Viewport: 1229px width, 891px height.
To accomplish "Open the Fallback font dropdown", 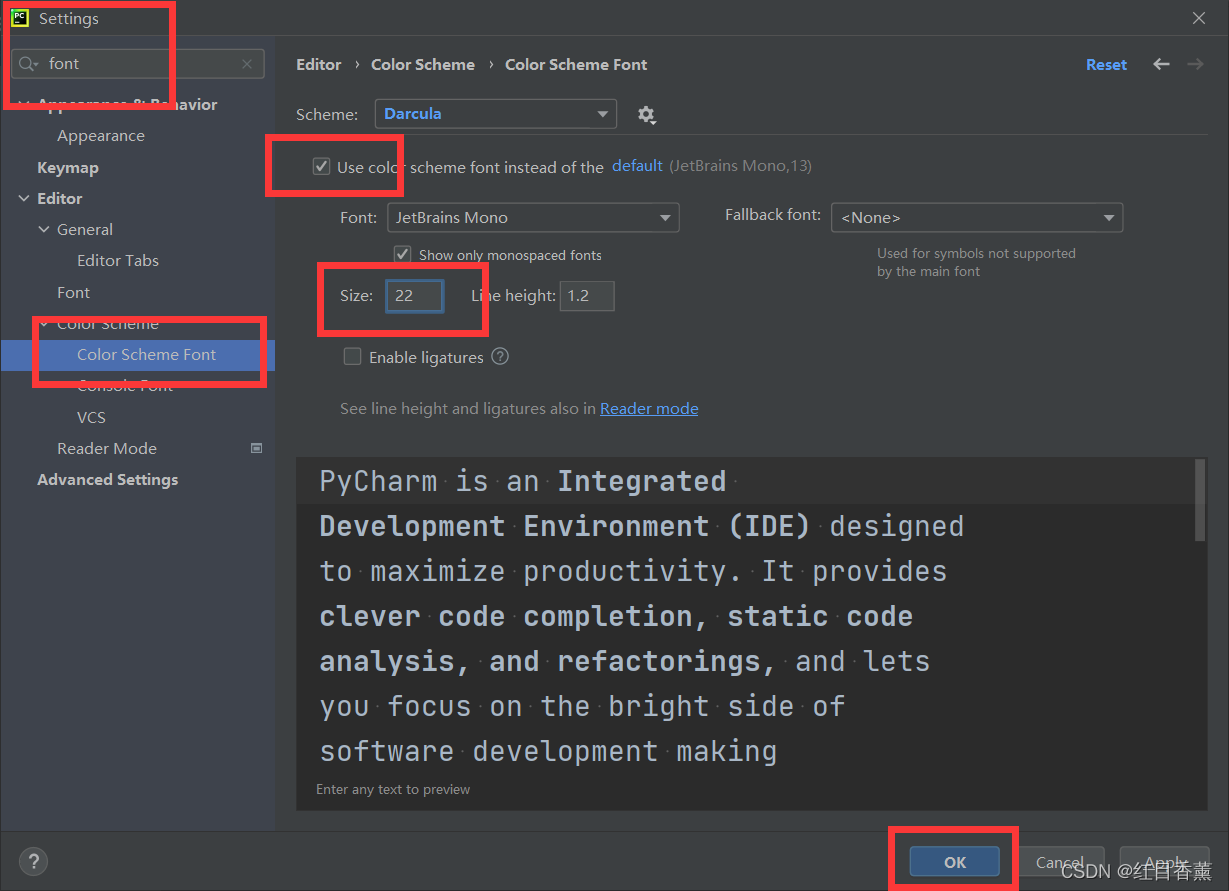I will (976, 217).
